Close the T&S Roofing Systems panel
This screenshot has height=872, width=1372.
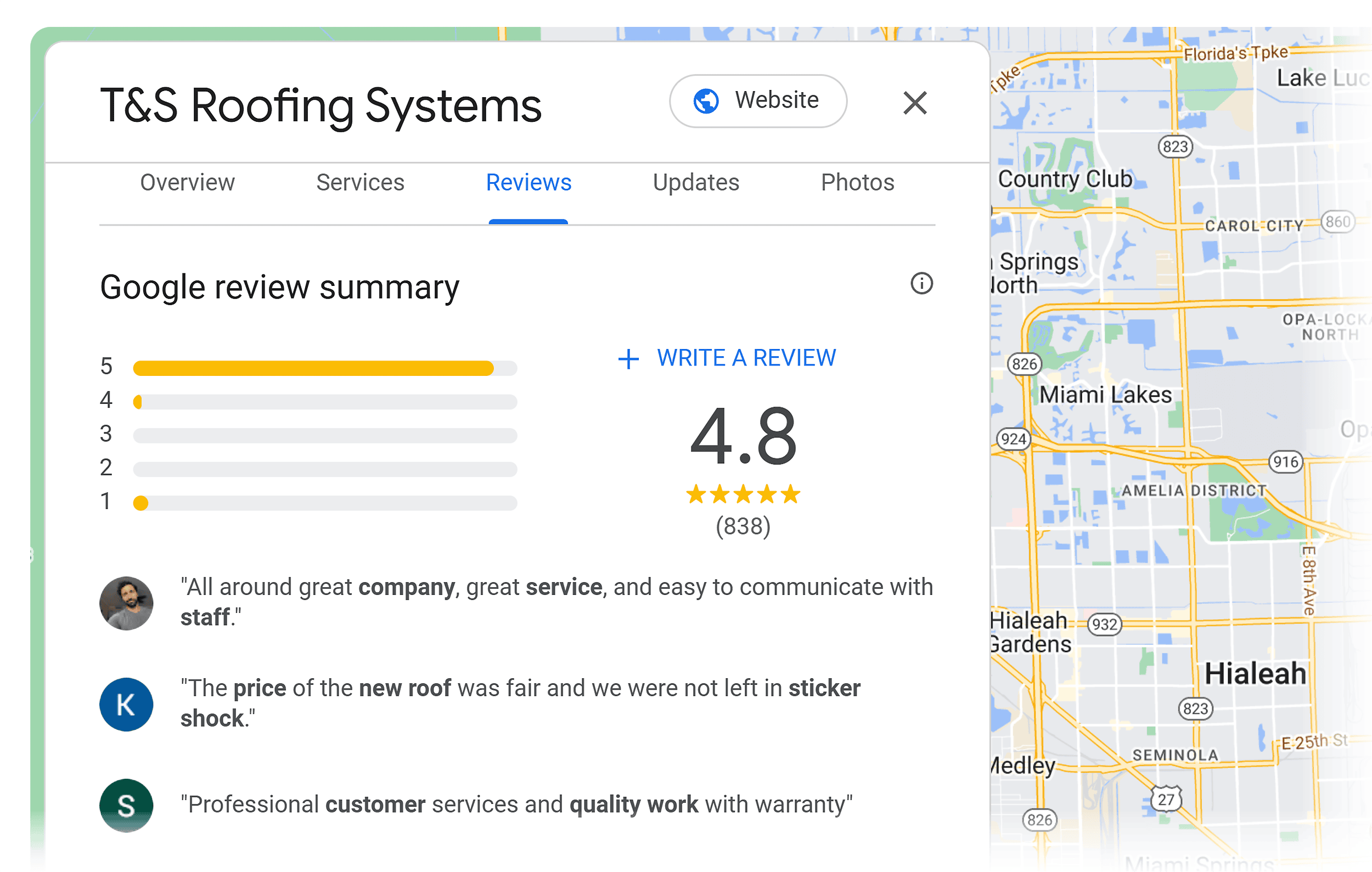[915, 103]
